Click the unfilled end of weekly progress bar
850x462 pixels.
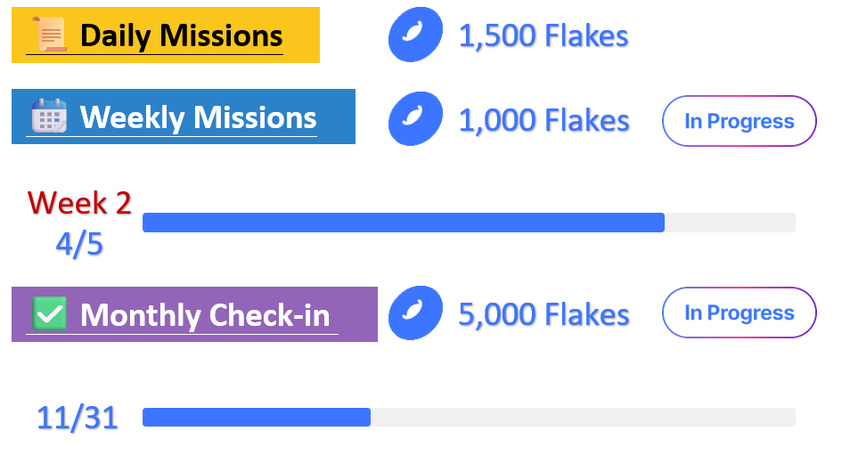[730, 222]
